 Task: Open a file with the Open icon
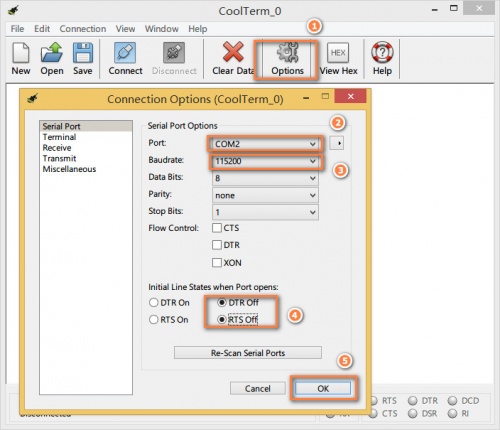point(52,52)
